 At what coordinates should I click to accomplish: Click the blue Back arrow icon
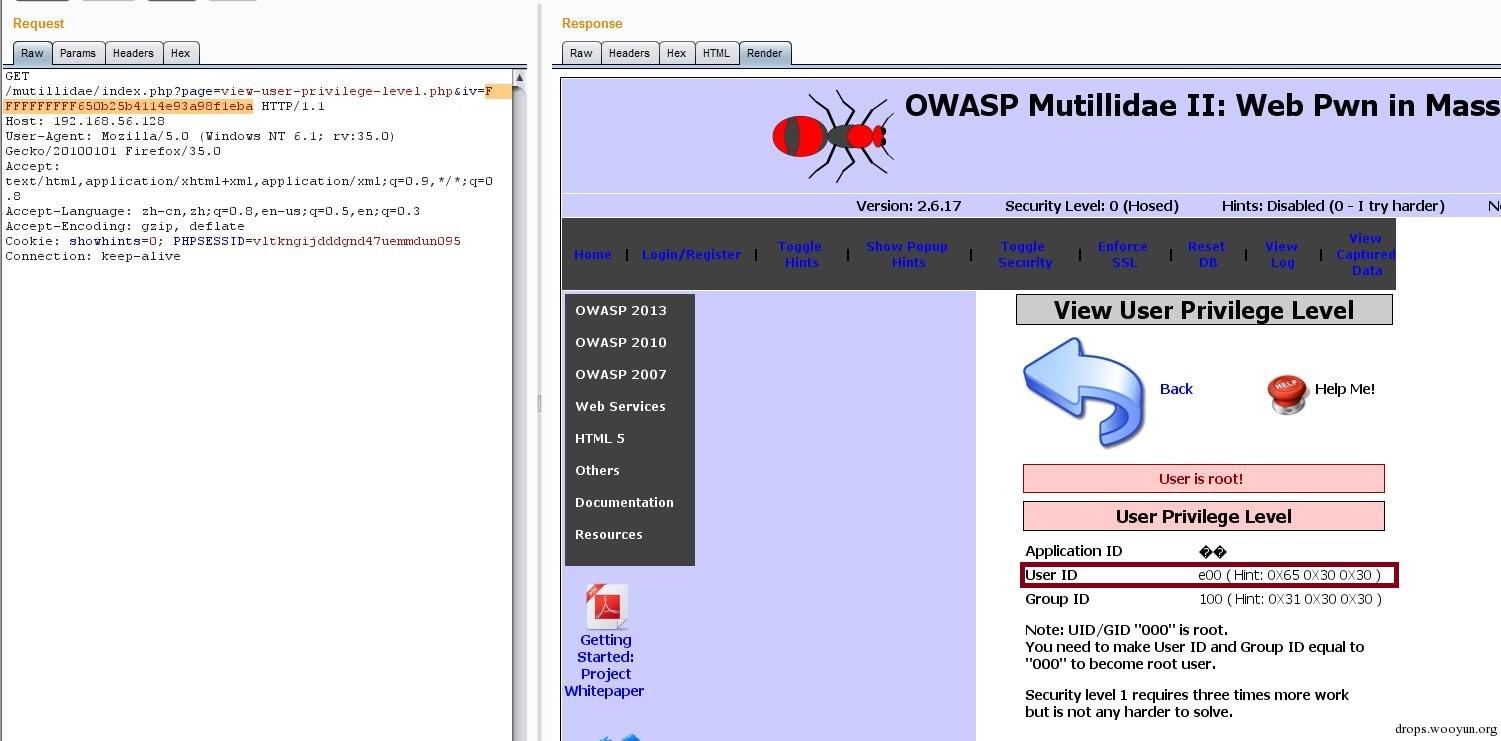(1084, 391)
